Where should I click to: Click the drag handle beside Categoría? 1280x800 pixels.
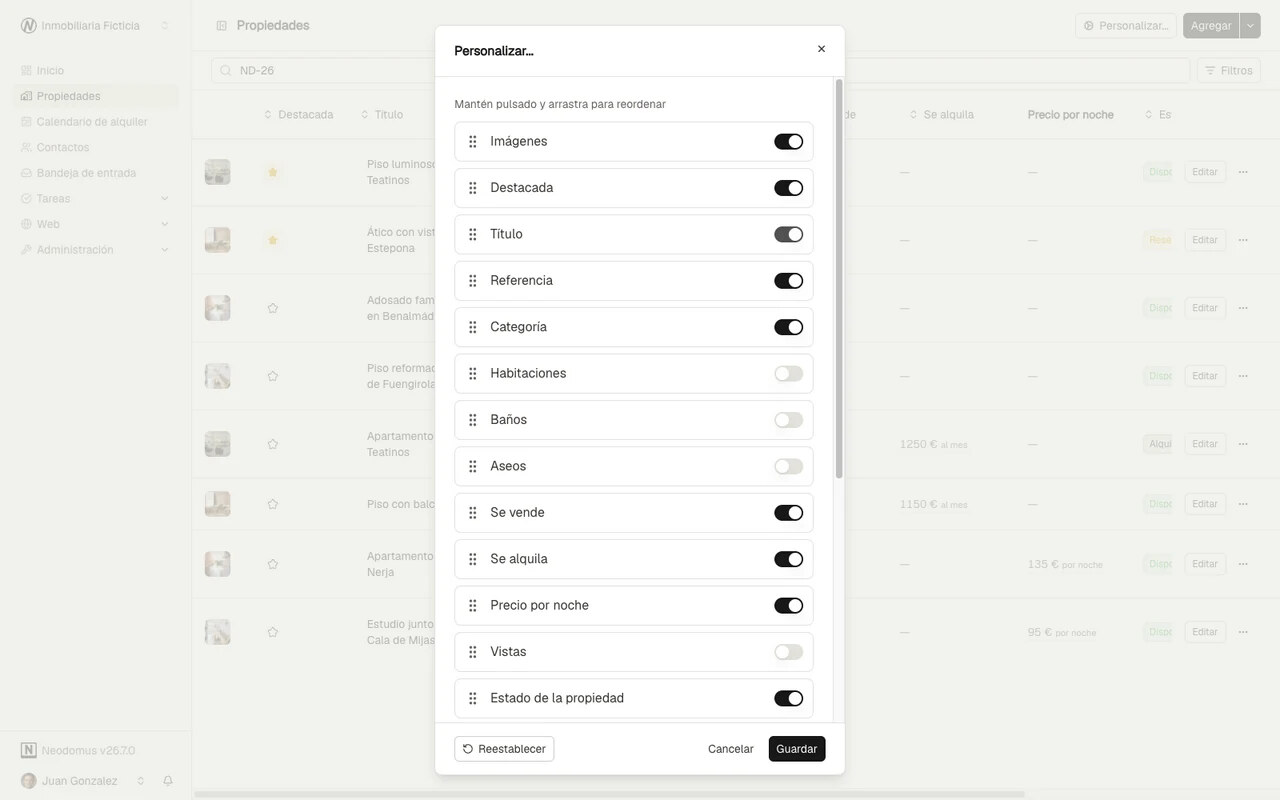click(x=473, y=328)
